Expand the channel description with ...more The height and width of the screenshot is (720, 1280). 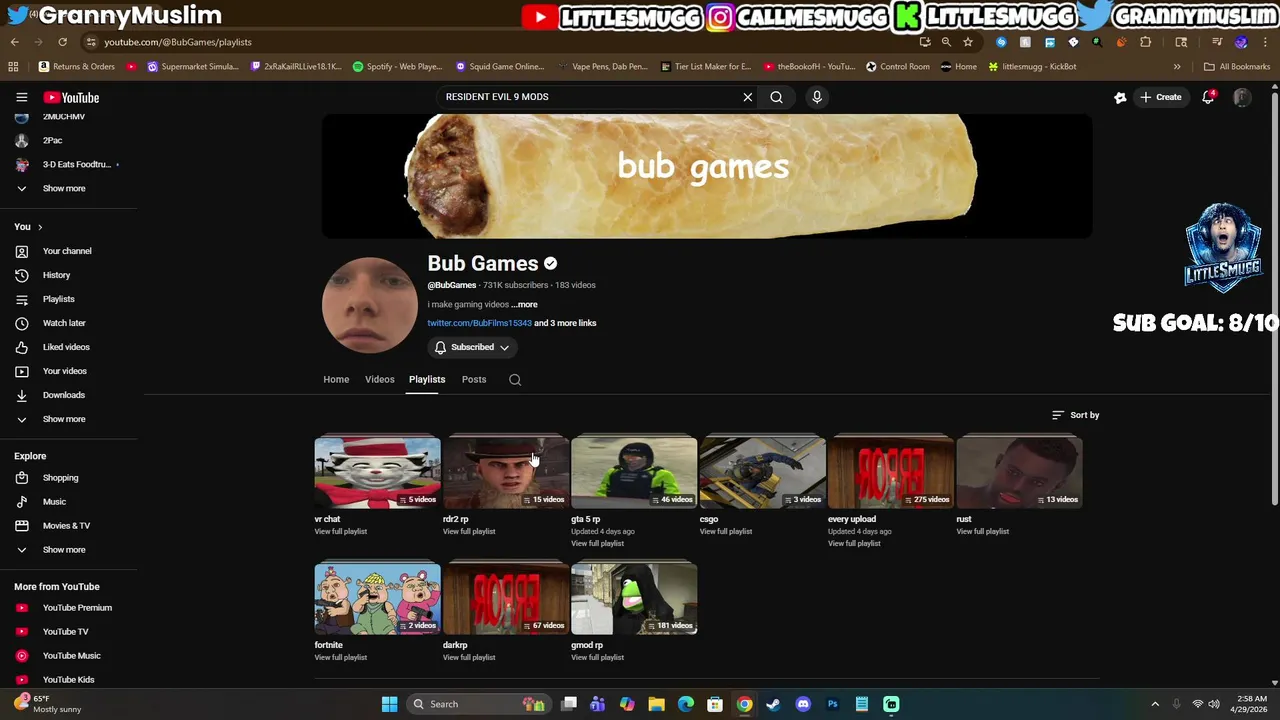[524, 304]
